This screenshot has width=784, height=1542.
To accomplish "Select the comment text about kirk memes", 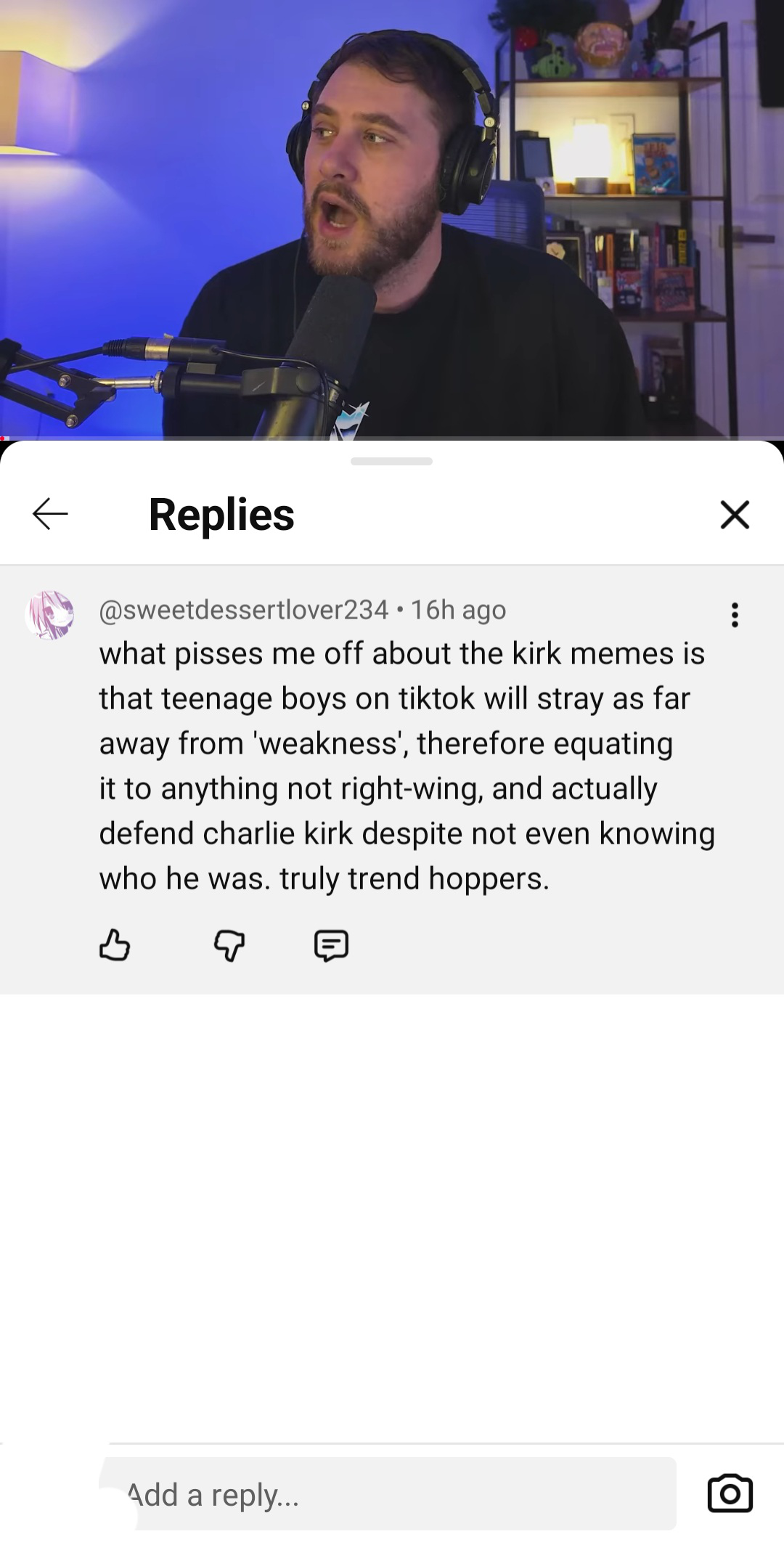I will pos(407,766).
